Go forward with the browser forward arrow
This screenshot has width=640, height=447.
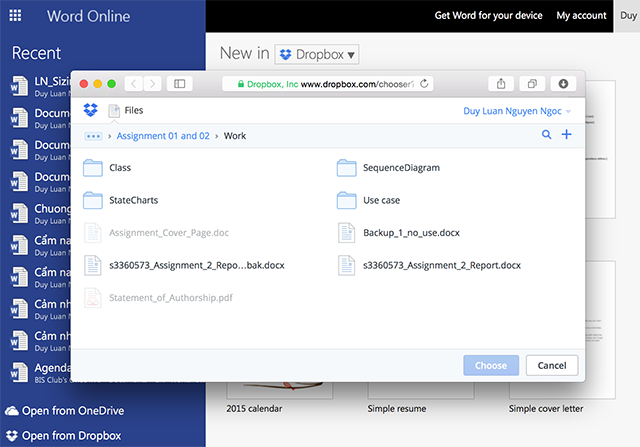(x=152, y=84)
